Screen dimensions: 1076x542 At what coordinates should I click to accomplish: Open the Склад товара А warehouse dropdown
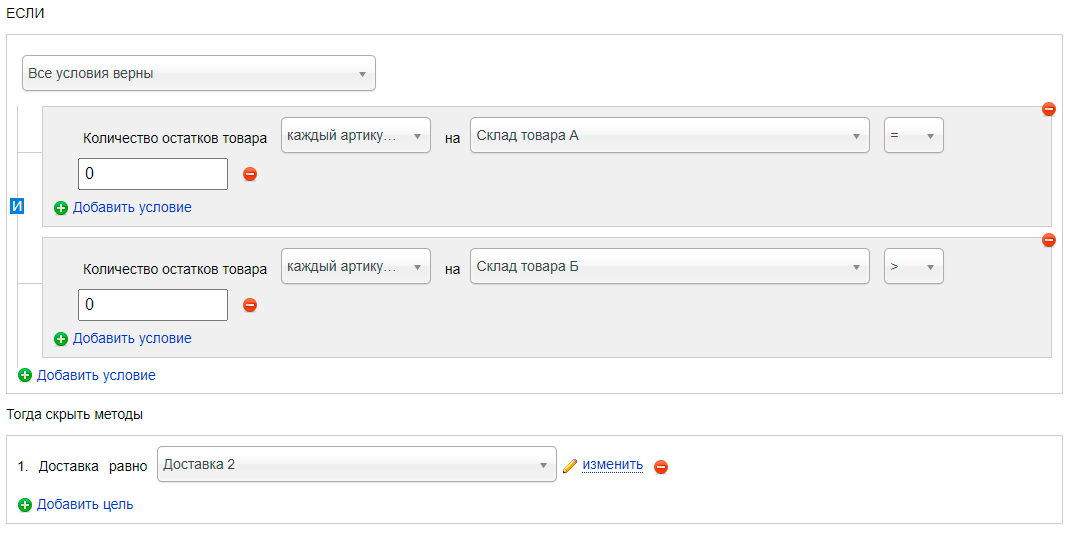(670, 135)
